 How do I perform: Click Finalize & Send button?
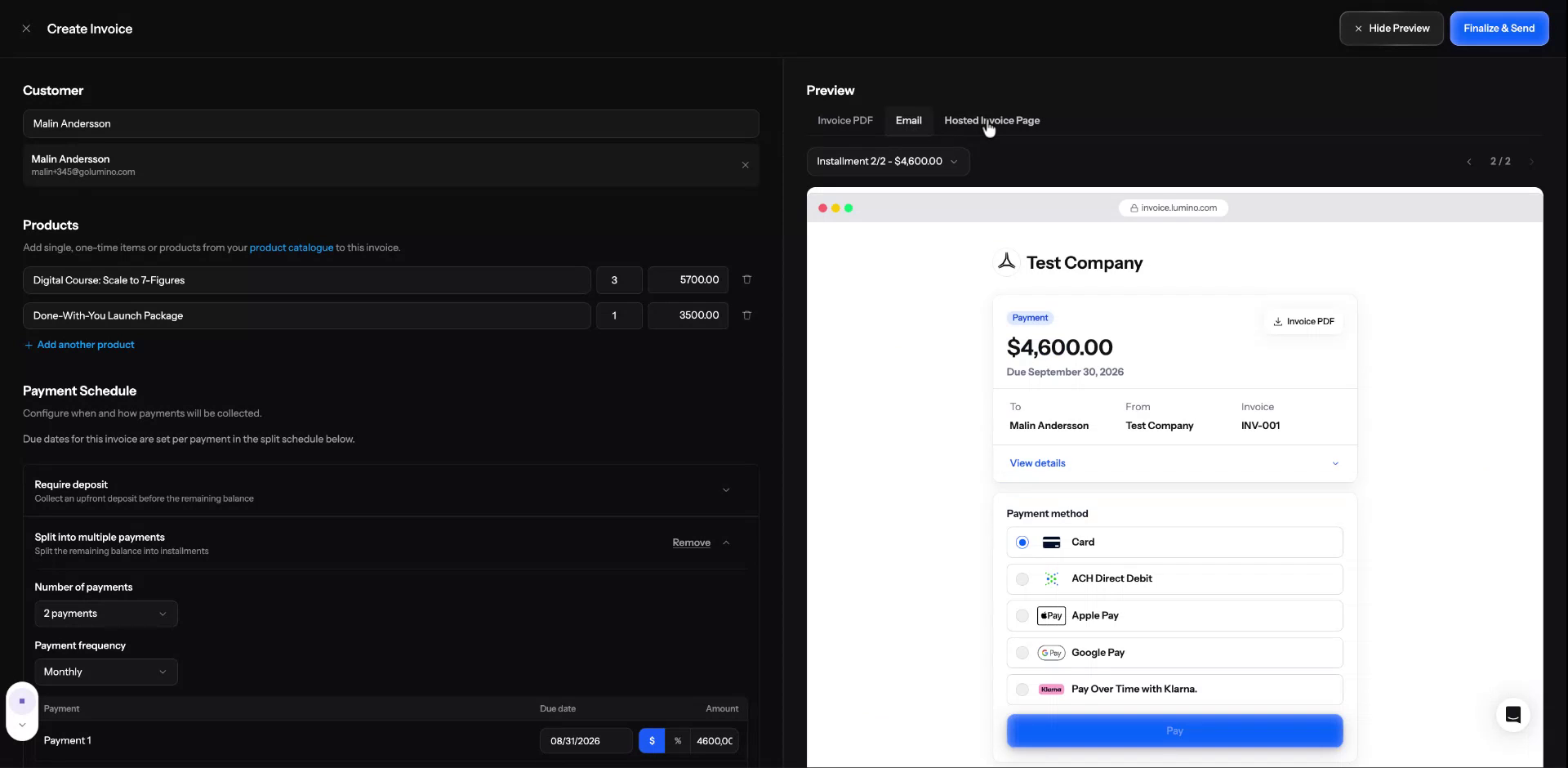coord(1499,29)
